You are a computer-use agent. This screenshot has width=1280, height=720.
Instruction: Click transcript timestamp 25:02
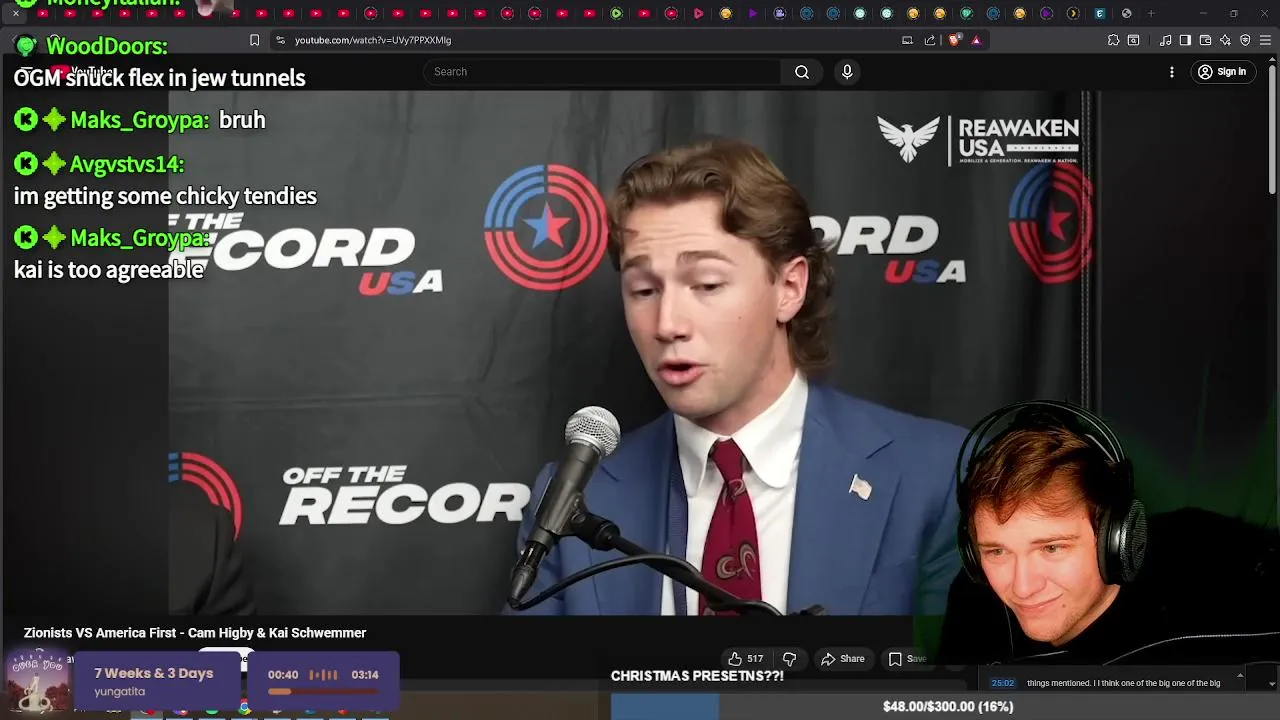[x=1002, y=683]
